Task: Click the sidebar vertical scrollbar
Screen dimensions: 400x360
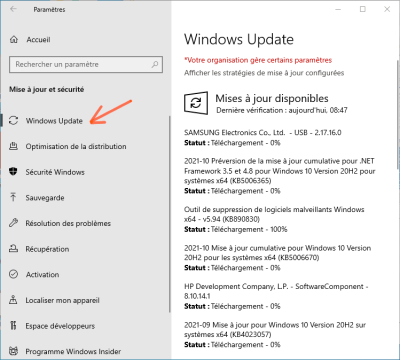Action: pos(170,214)
